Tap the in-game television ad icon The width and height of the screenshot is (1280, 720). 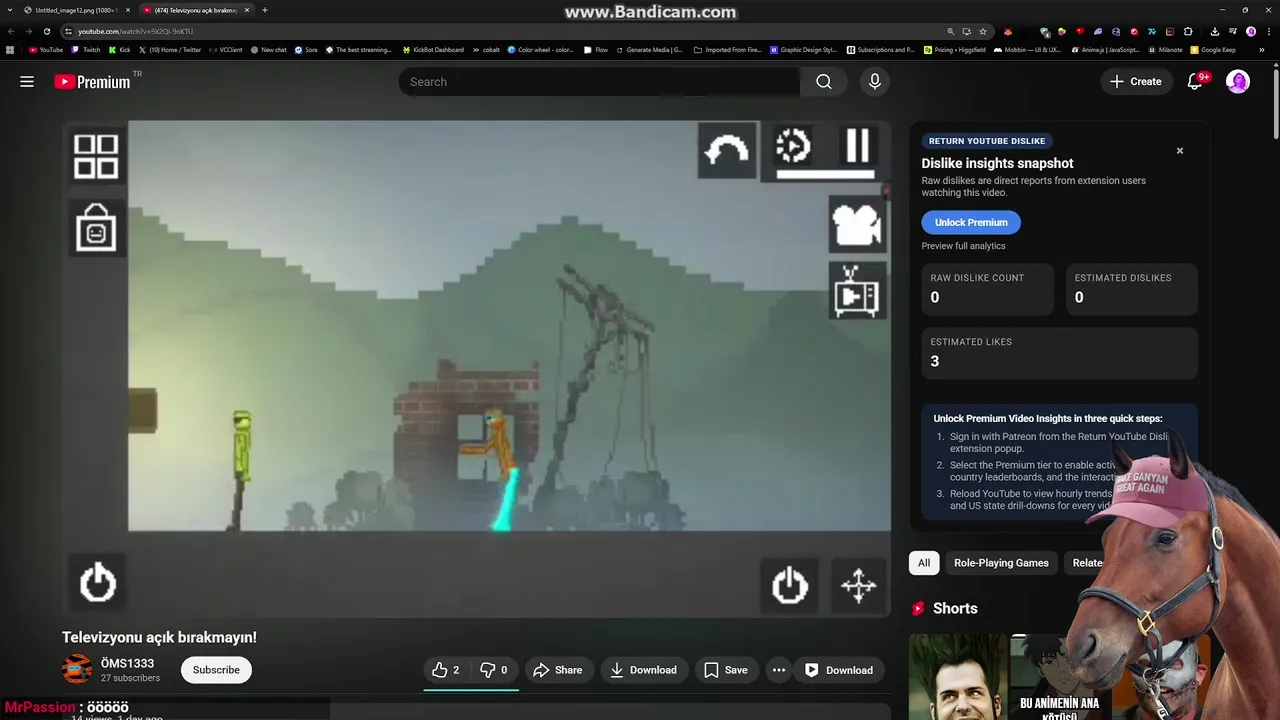[x=857, y=291]
